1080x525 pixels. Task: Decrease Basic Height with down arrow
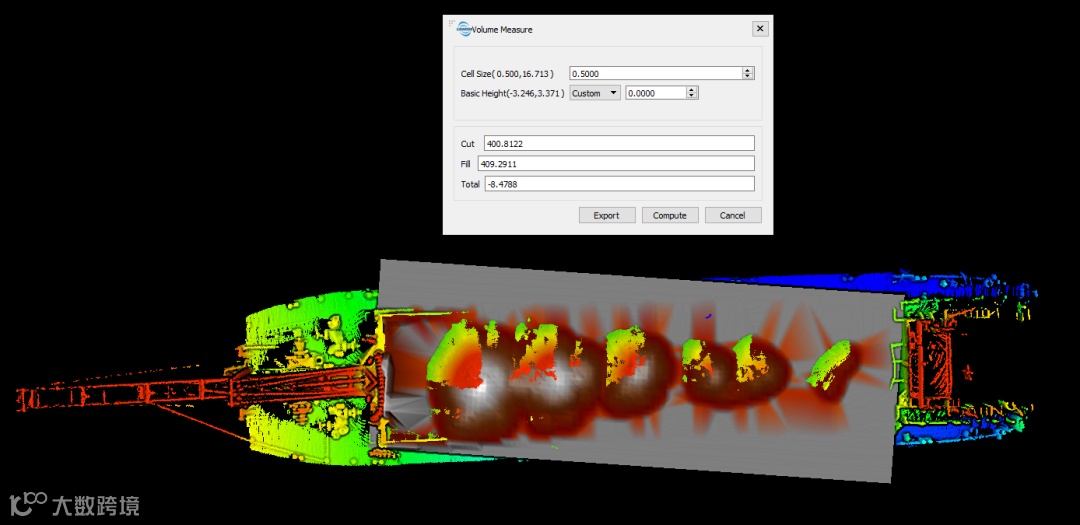coord(693,96)
